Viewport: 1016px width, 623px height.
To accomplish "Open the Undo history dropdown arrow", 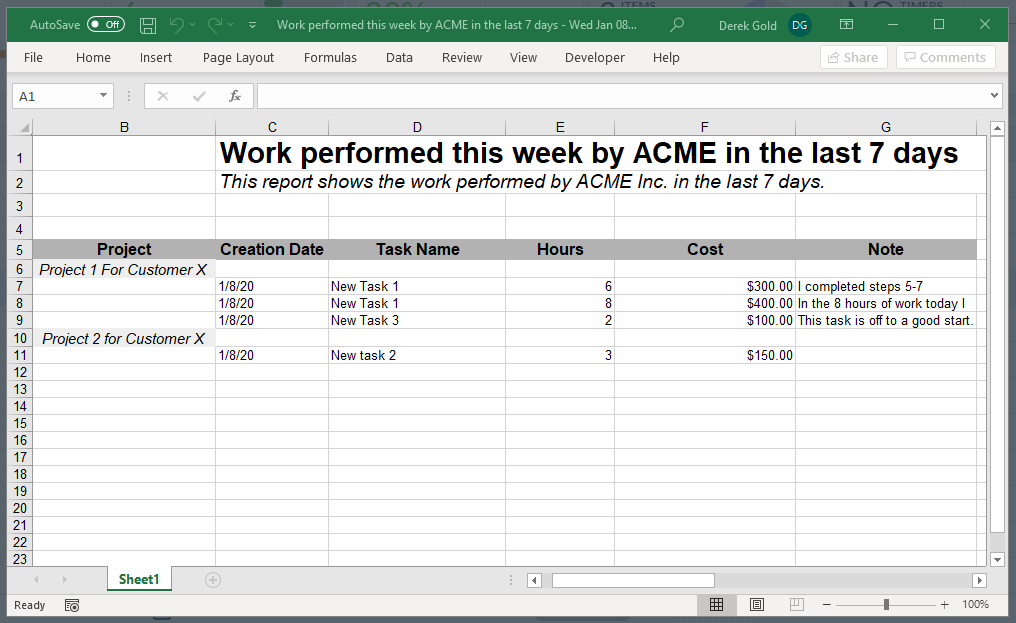I will point(190,25).
